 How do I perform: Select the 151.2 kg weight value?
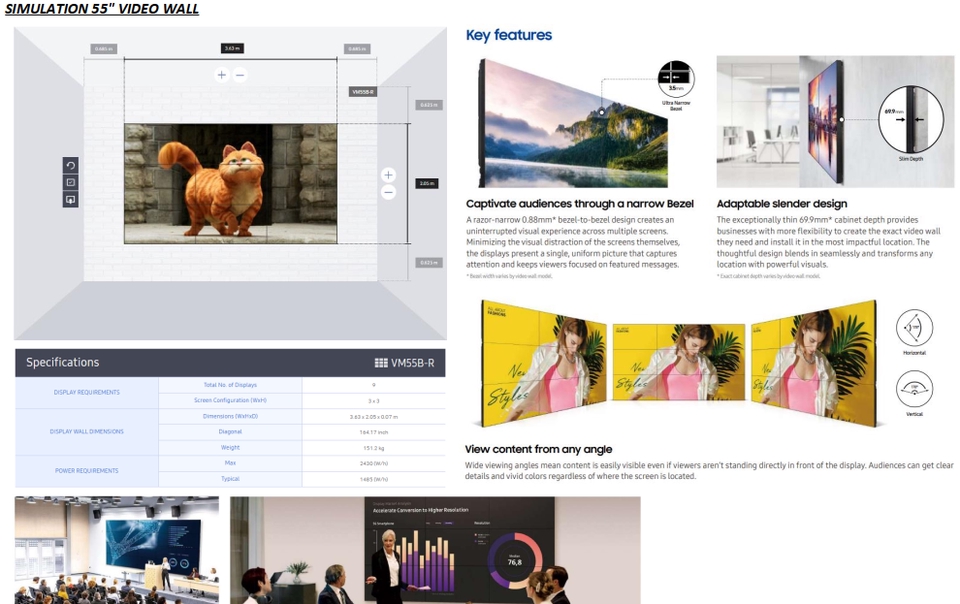tap(373, 448)
